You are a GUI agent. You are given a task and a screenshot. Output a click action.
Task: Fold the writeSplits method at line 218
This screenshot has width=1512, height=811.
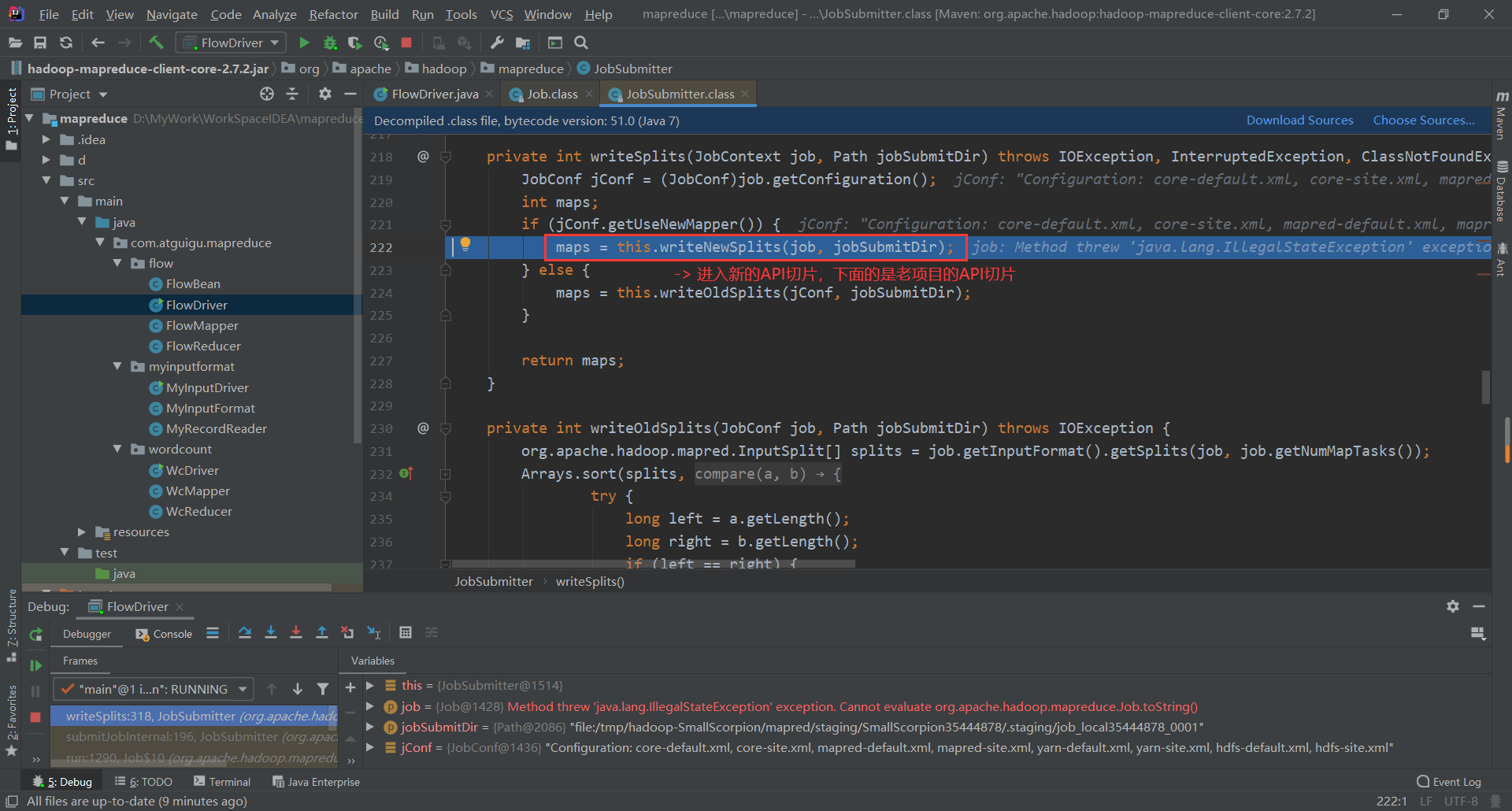tap(446, 157)
